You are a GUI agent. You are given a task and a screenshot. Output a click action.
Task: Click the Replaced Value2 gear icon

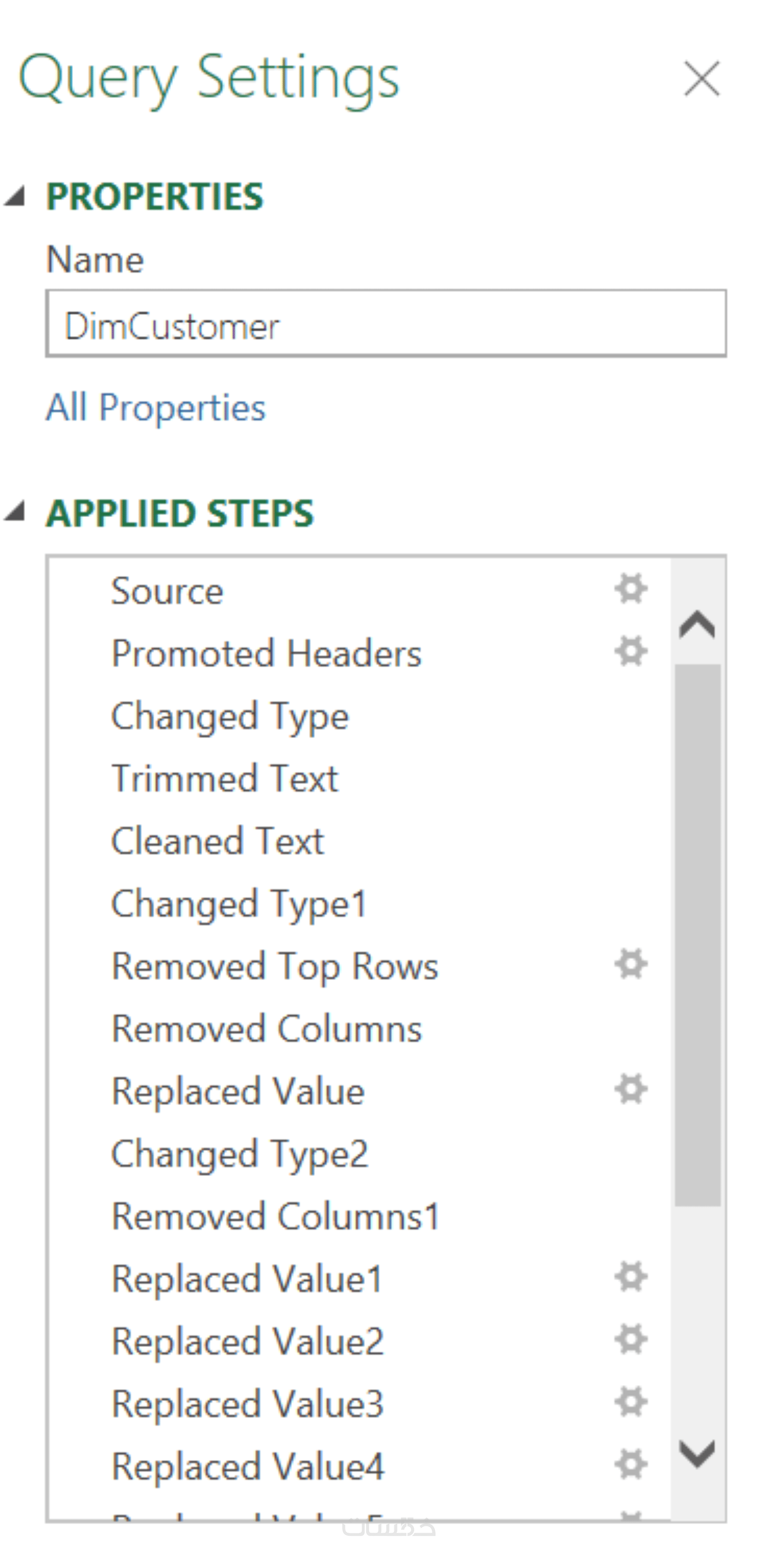click(631, 1339)
